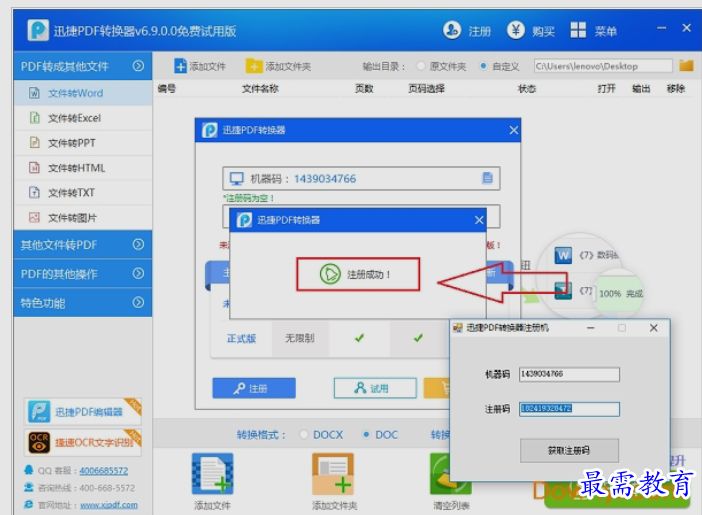Minimize the 注册机 keygen window
The image size is (702, 515).
coord(591,328)
